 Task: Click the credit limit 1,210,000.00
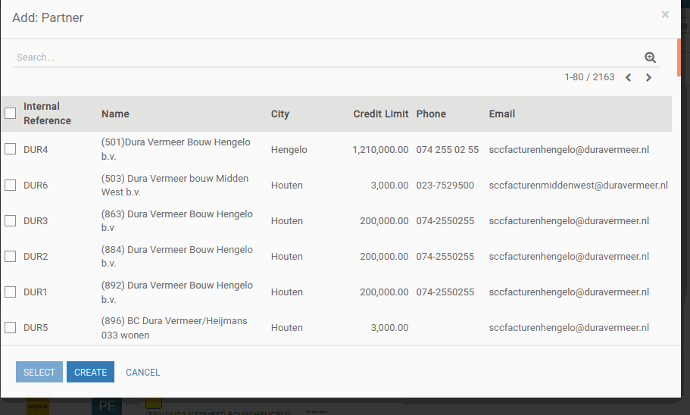click(x=380, y=150)
